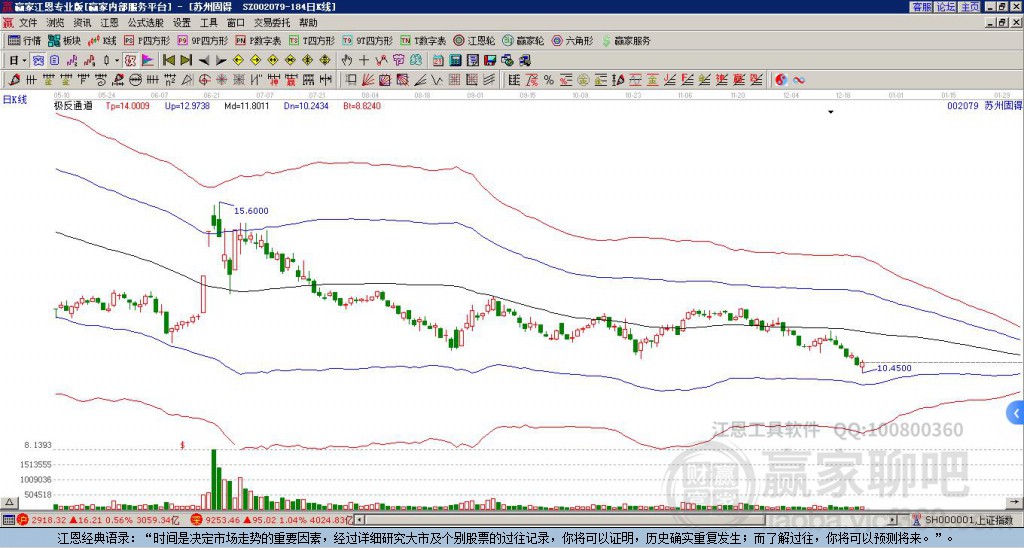The height and width of the screenshot is (548, 1024).
Task: Step chart left with black arrow
Action: click(204, 61)
